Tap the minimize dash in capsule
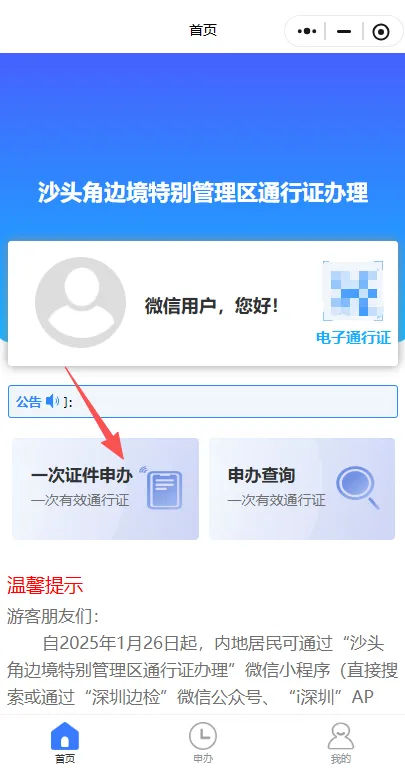Image resolution: width=405 pixels, height=768 pixels. point(344,31)
